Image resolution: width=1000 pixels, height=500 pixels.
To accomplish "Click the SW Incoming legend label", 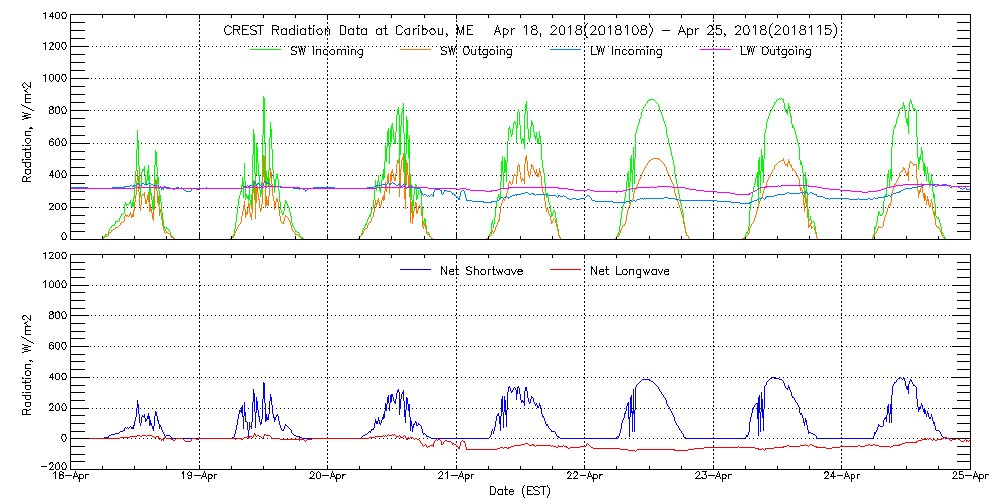I will (x=325, y=52).
